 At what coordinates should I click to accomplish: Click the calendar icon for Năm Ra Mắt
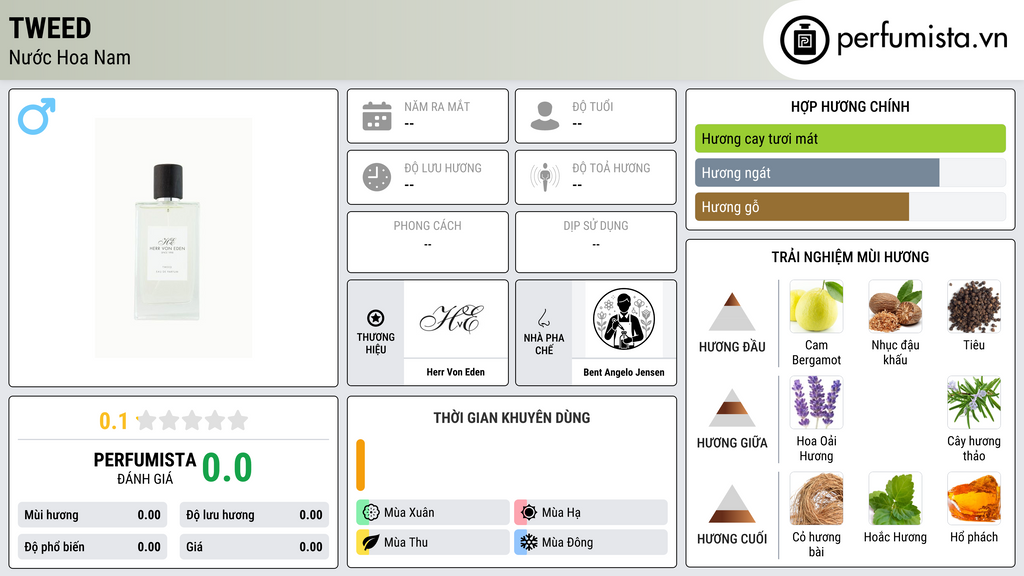(377, 116)
